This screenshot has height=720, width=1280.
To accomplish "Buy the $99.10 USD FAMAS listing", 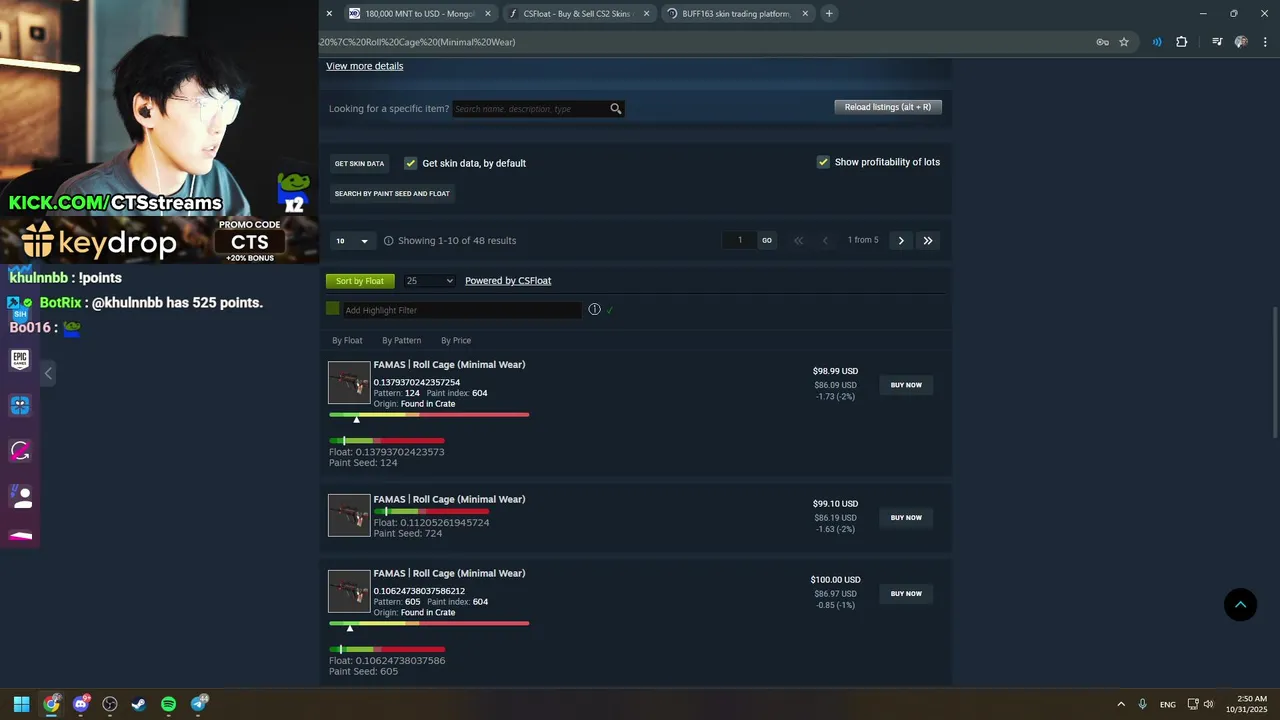I will tap(906, 518).
